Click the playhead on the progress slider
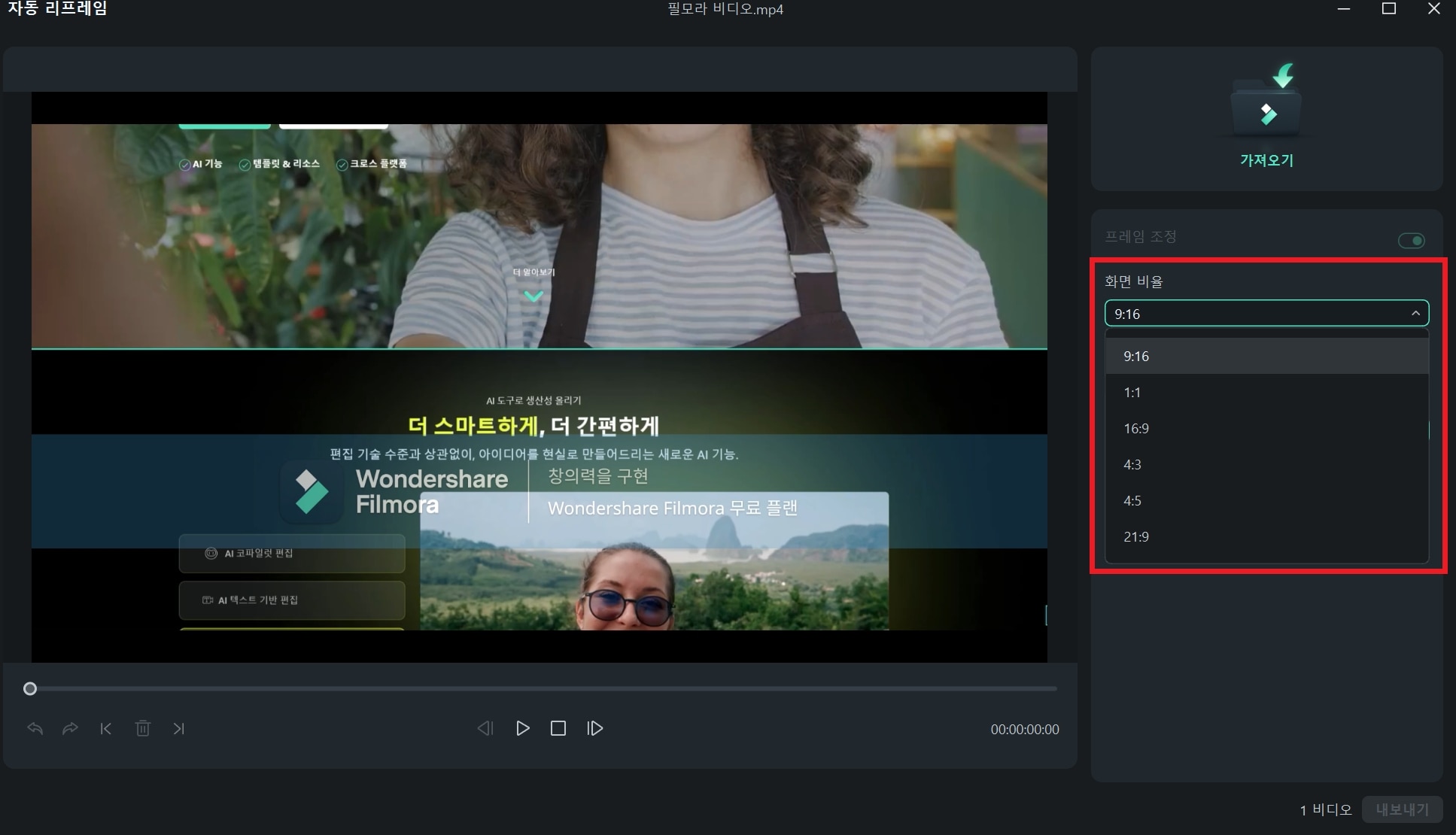The image size is (1456, 835). coord(30,688)
